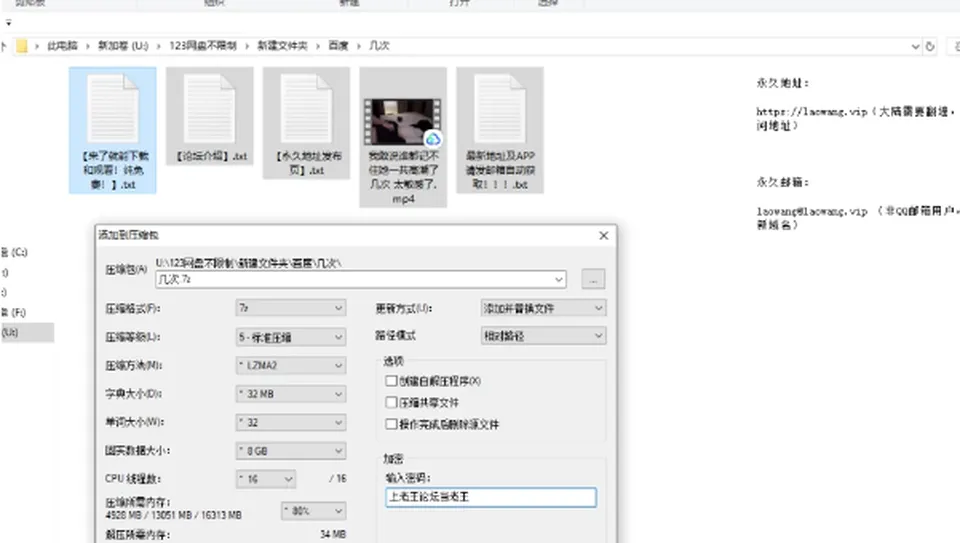The height and width of the screenshot is (543, 960).
Task: Click 永久地址 heading in preview pane
Action: tap(782, 83)
